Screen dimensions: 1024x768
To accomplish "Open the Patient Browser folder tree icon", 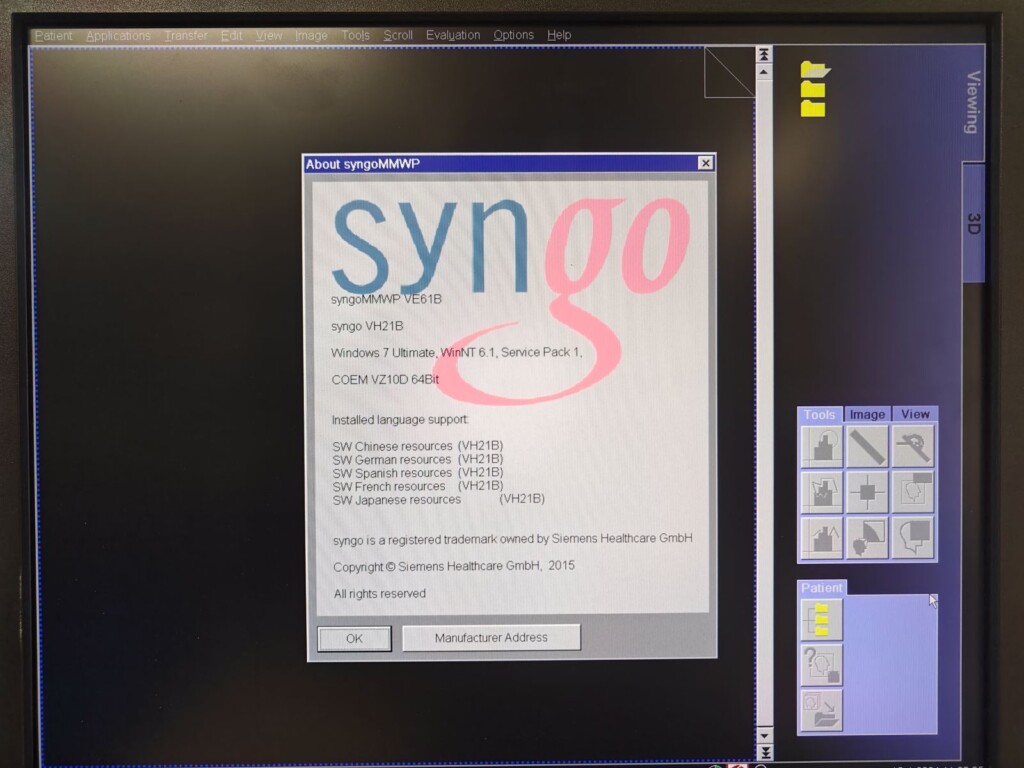I will click(821, 619).
